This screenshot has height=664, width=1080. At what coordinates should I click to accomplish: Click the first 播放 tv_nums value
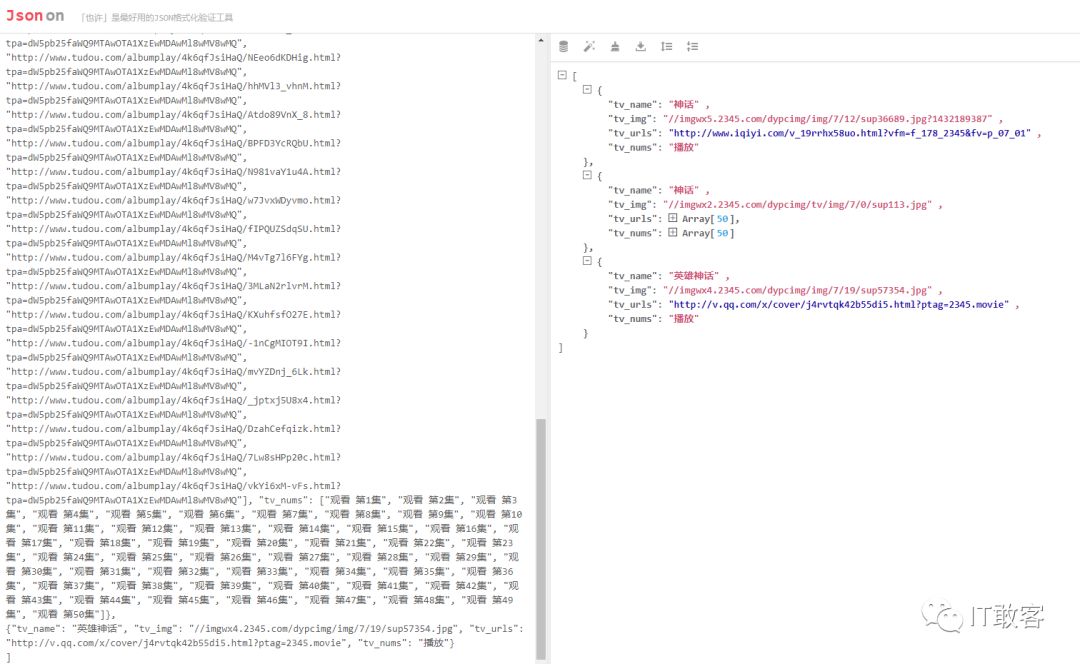coord(684,147)
